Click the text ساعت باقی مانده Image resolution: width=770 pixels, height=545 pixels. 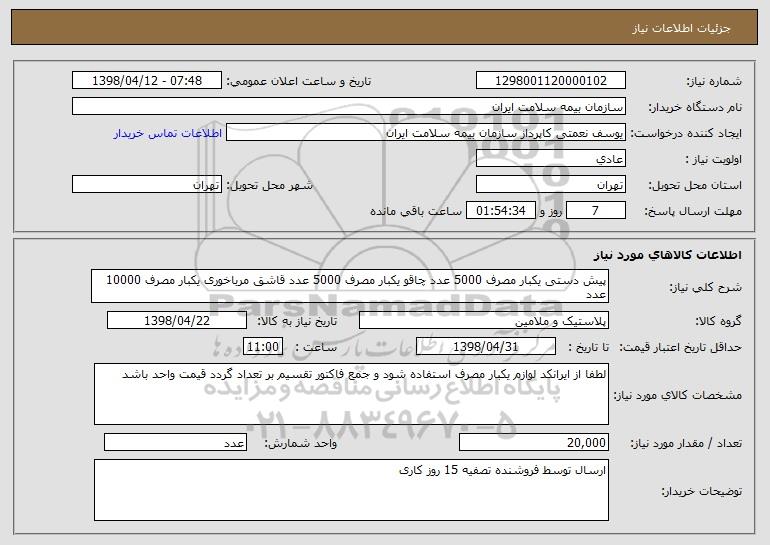click(415, 212)
